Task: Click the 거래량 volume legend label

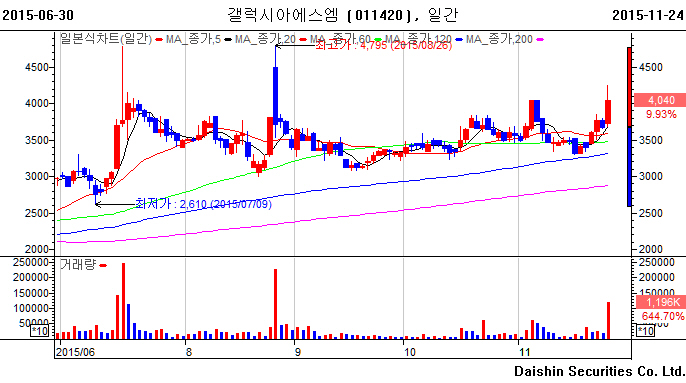Action: point(77,264)
